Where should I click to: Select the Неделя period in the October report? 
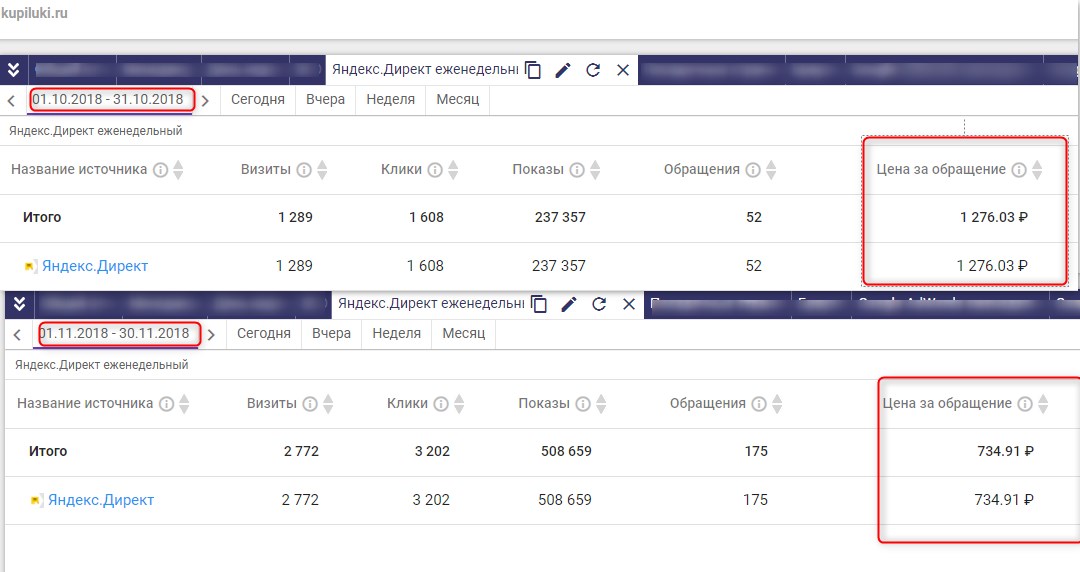click(390, 99)
